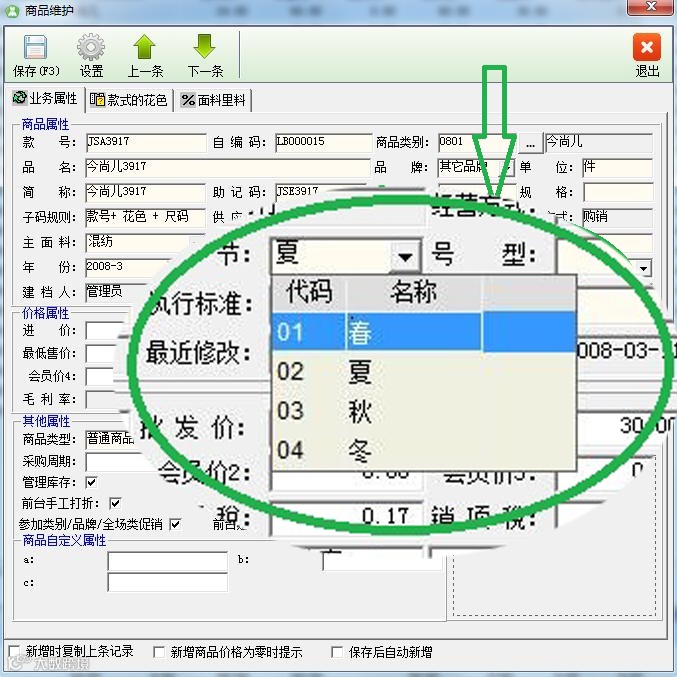
Task: Click the 年份 field 2008-3
Action: 129,267
